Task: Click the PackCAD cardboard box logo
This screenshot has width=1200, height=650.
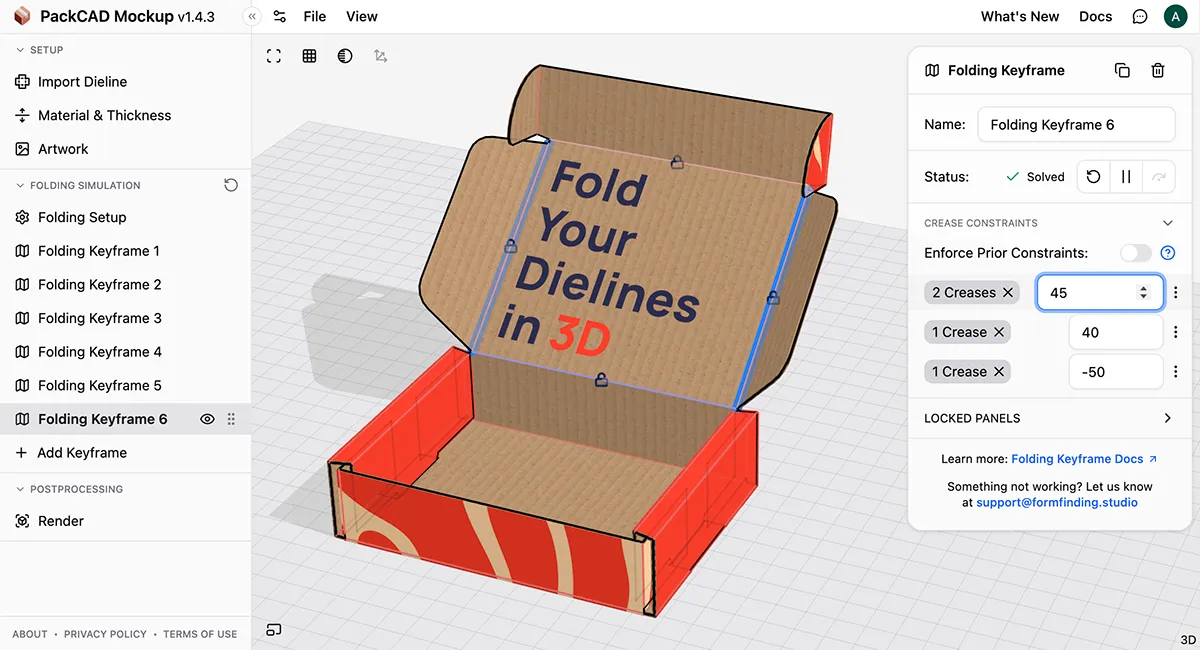Action: (x=22, y=16)
